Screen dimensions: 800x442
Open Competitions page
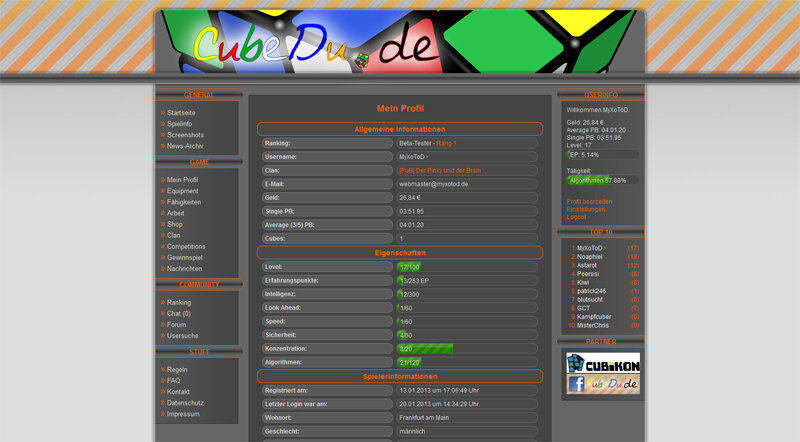click(186, 247)
